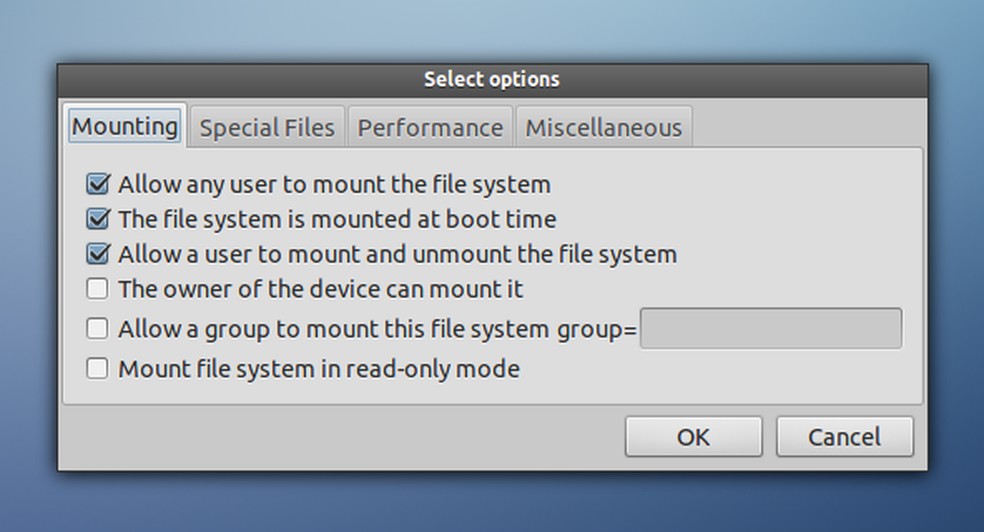Disable the 'mount and unmount' user checkbox

pos(98,254)
